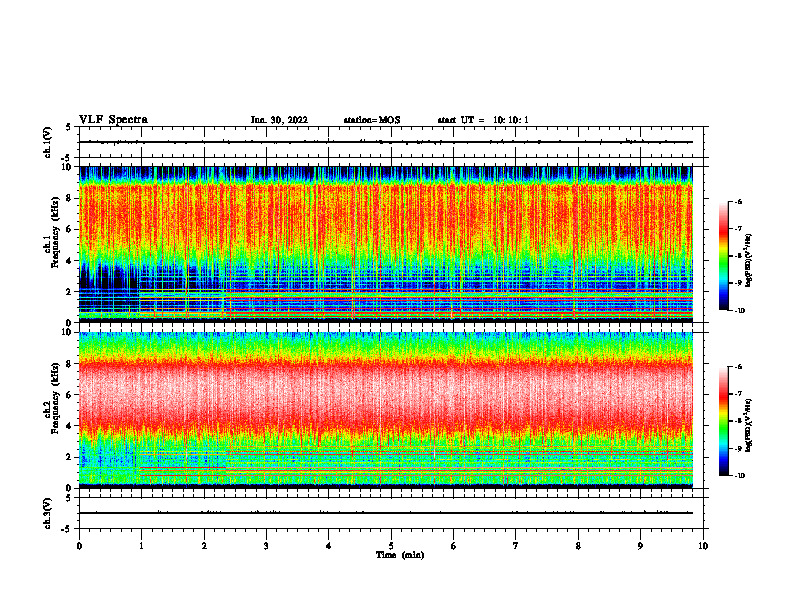This screenshot has height=612, width=792.
Task: Select the "Jan. 30, 2022" date label
Action: (x=279, y=120)
